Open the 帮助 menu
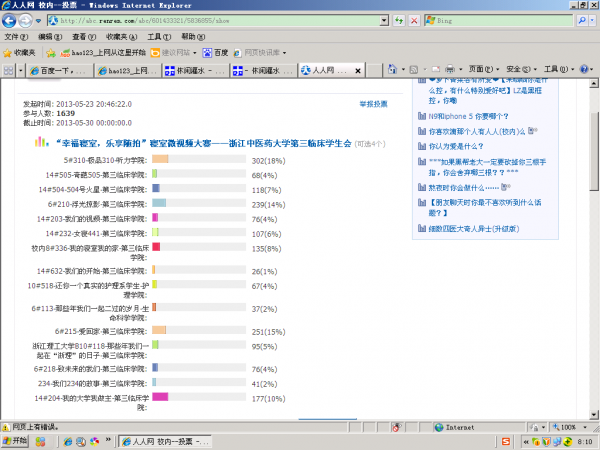 point(193,37)
